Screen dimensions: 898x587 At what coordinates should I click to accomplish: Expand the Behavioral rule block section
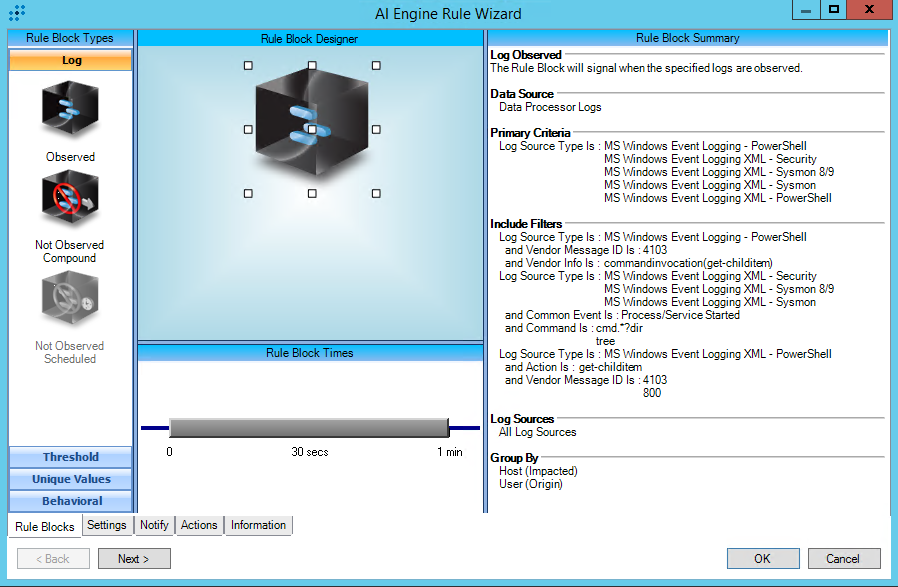(x=70, y=501)
